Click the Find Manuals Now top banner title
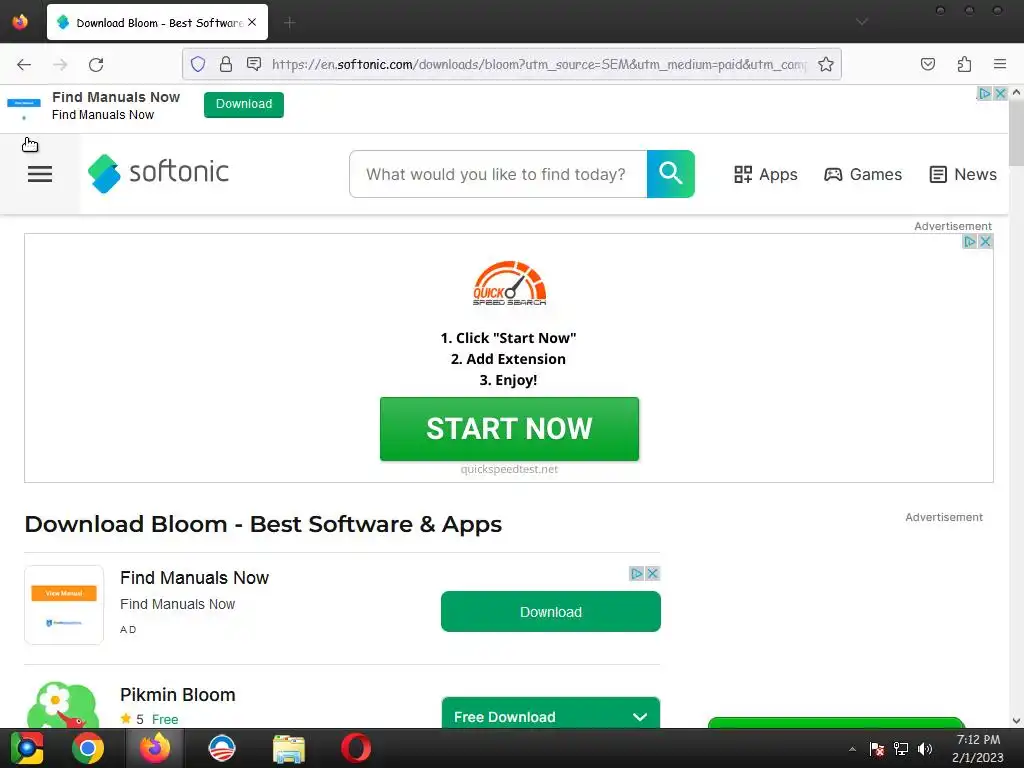The width and height of the screenshot is (1024, 768). pos(116,97)
